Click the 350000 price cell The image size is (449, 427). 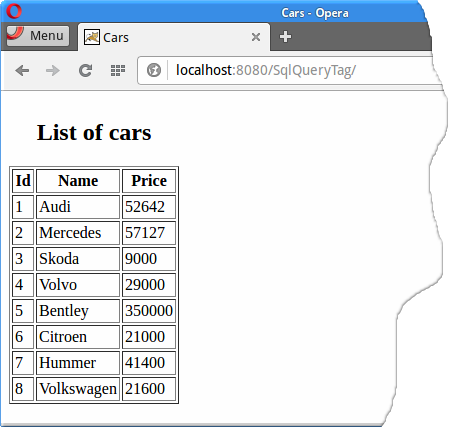[149, 311]
